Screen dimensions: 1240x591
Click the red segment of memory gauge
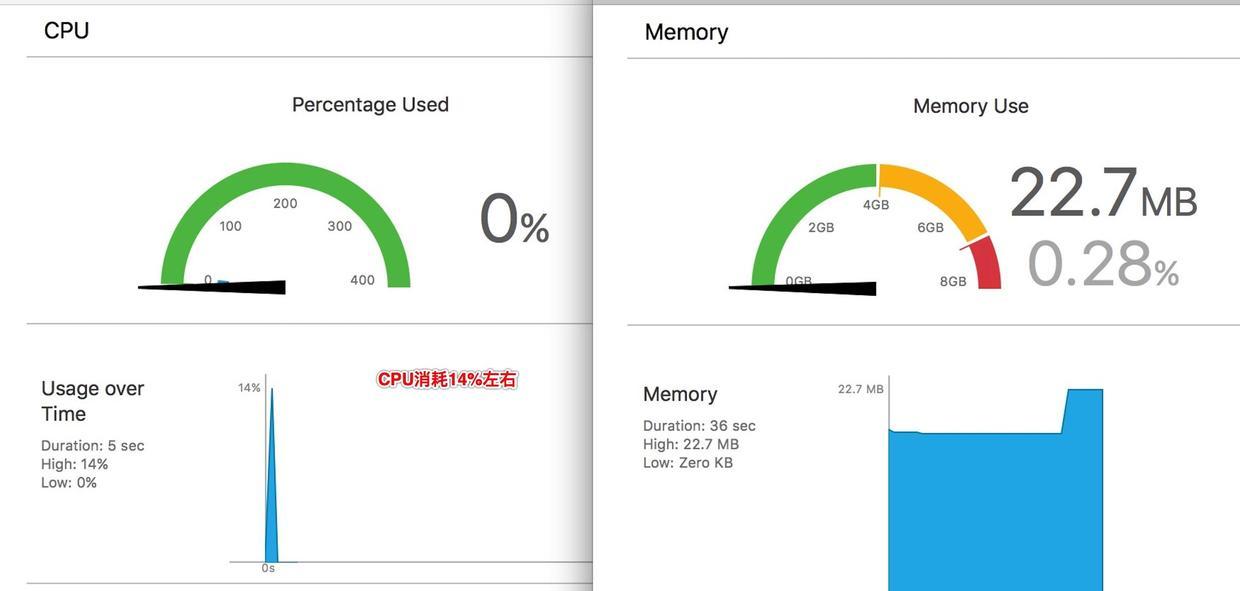click(986, 264)
